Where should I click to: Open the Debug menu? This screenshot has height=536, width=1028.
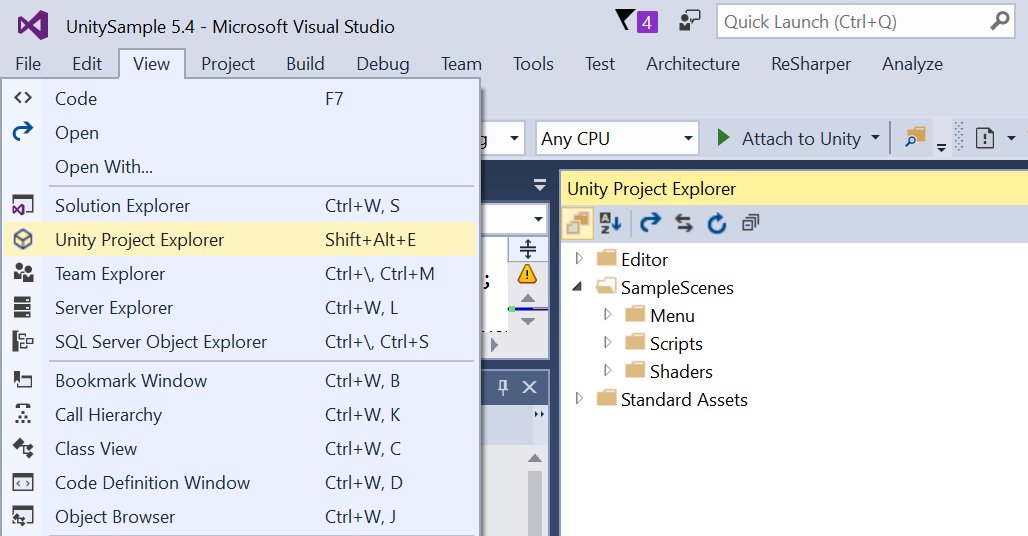pyautogui.click(x=383, y=64)
